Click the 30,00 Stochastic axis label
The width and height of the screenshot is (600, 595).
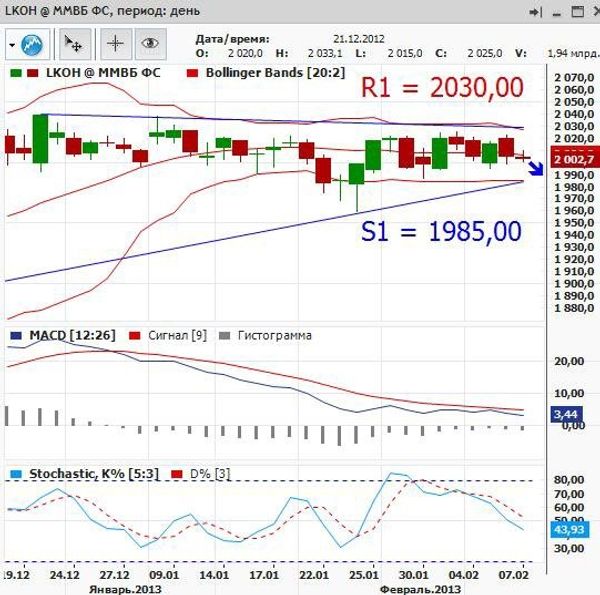pos(569,549)
